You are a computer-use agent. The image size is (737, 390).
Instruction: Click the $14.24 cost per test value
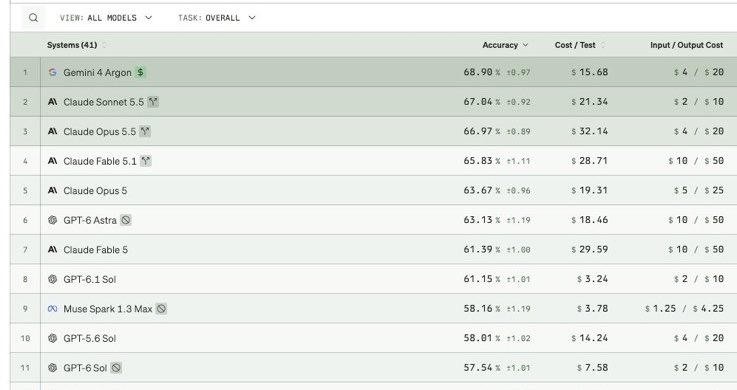(589, 338)
